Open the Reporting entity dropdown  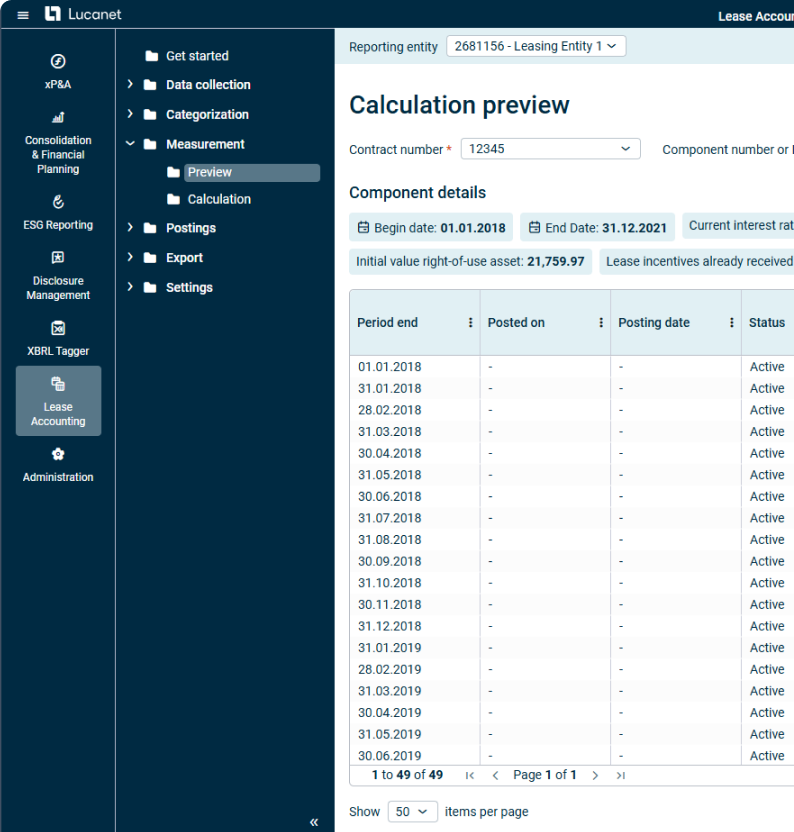[536, 46]
